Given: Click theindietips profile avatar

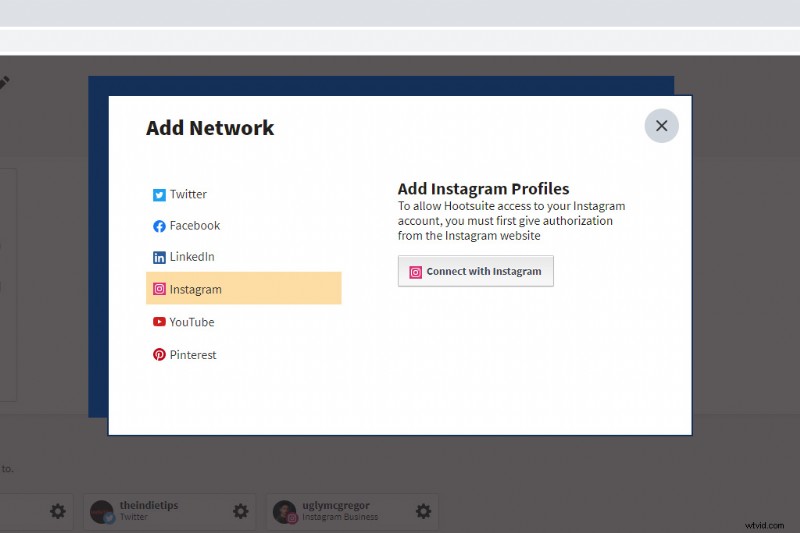Looking at the screenshot, I should pyautogui.click(x=102, y=512).
